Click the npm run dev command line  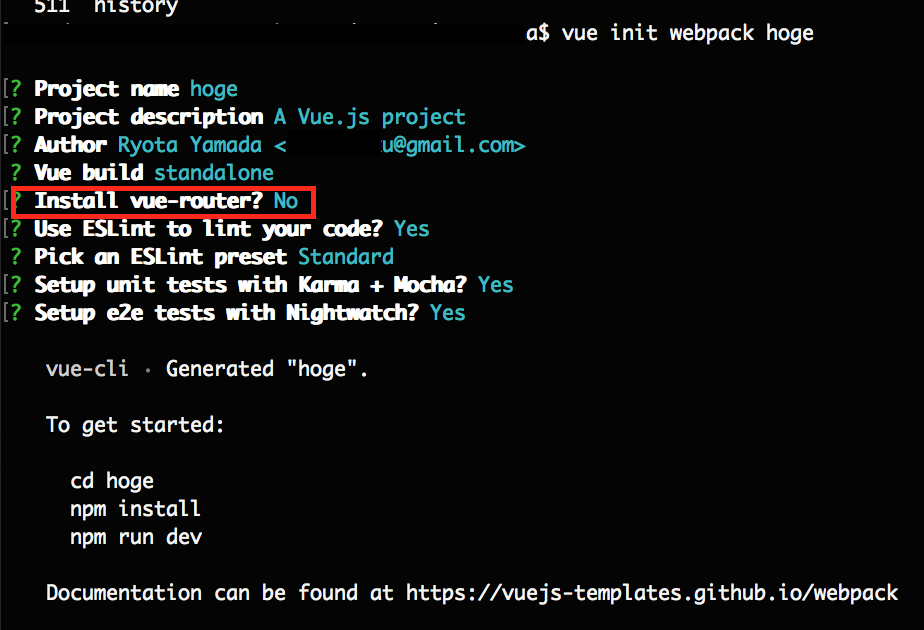pyautogui.click(x=136, y=537)
